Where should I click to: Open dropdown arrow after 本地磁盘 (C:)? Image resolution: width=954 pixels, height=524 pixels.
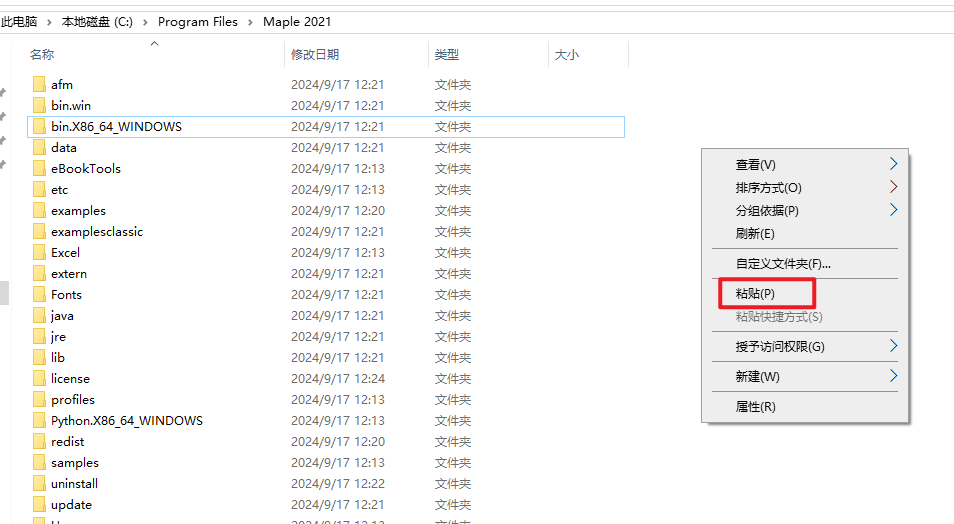click(x=145, y=22)
